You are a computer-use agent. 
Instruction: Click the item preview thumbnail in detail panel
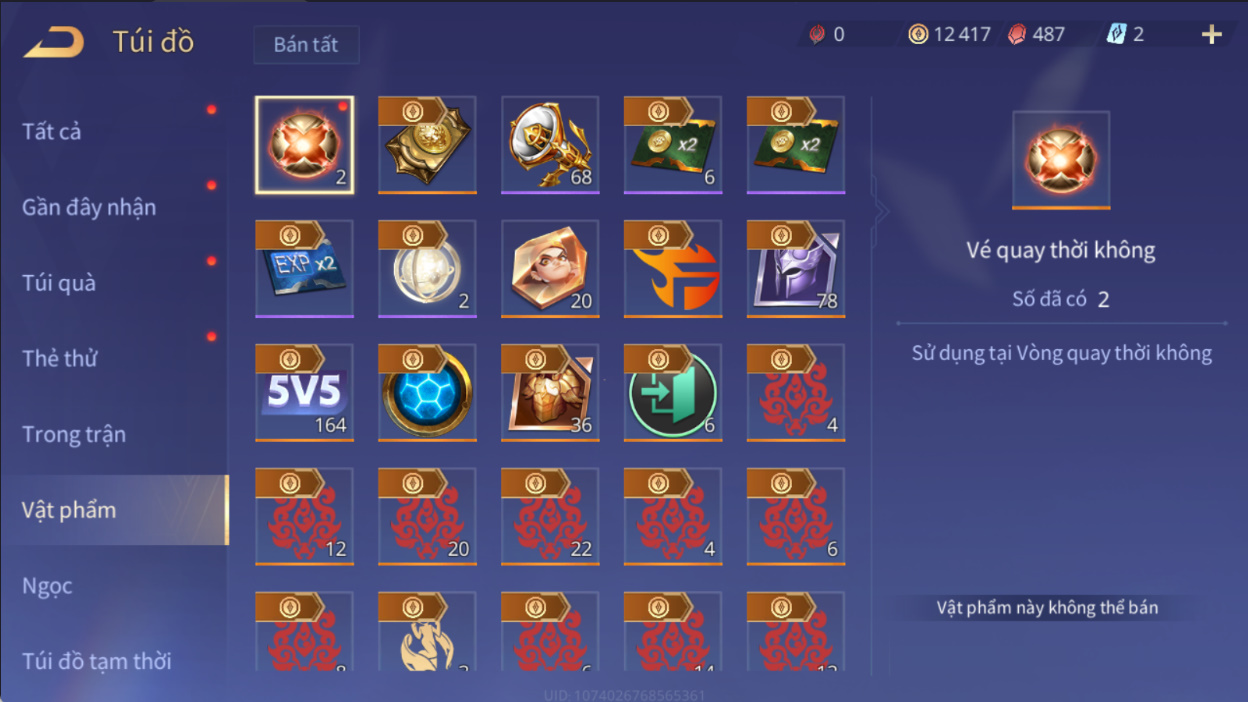tap(1061, 160)
